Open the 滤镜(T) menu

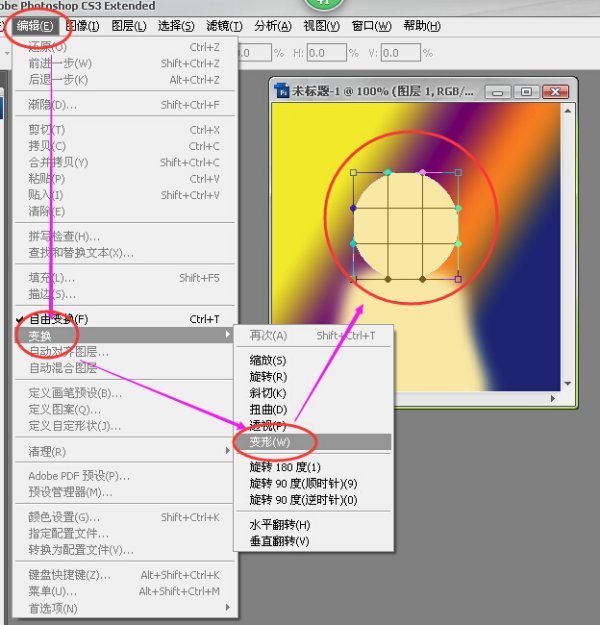coord(222,25)
